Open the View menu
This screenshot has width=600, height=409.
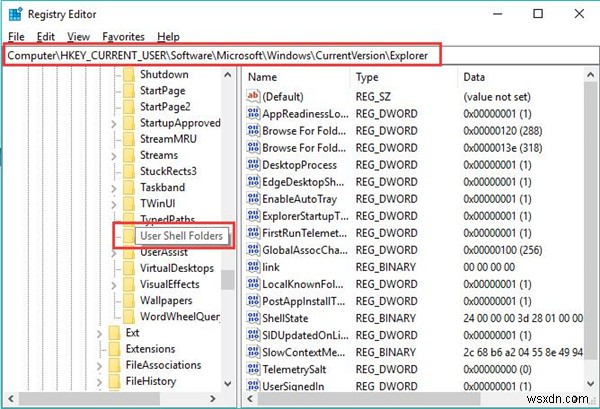[x=78, y=37]
